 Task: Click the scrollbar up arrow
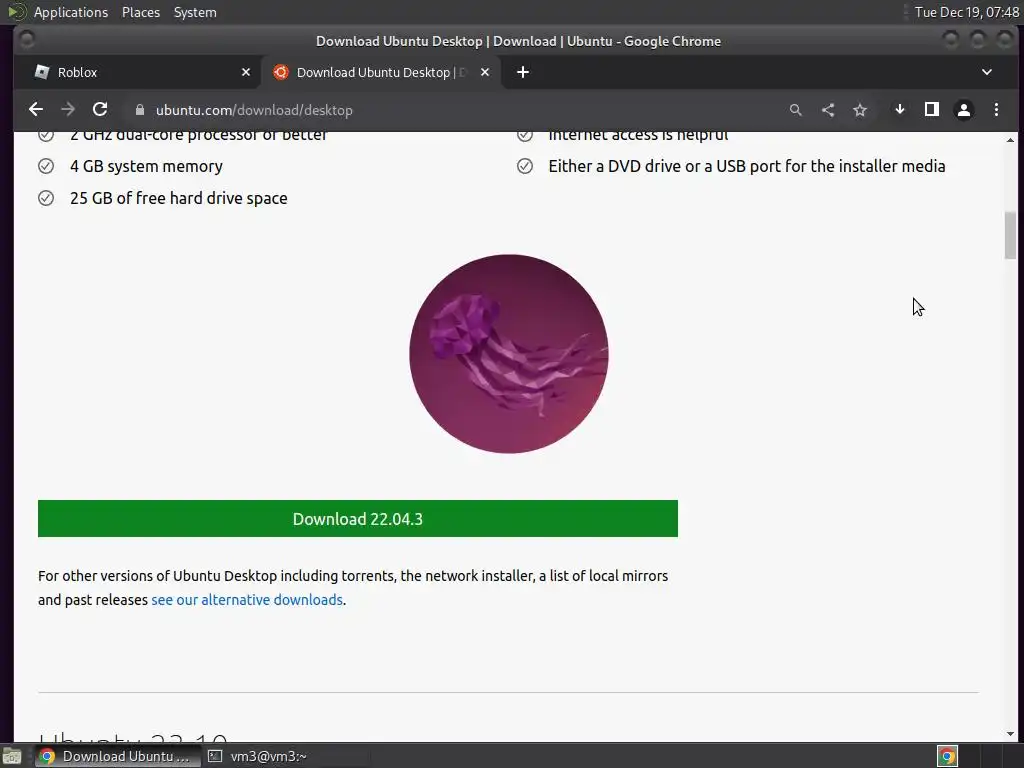coord(1010,140)
